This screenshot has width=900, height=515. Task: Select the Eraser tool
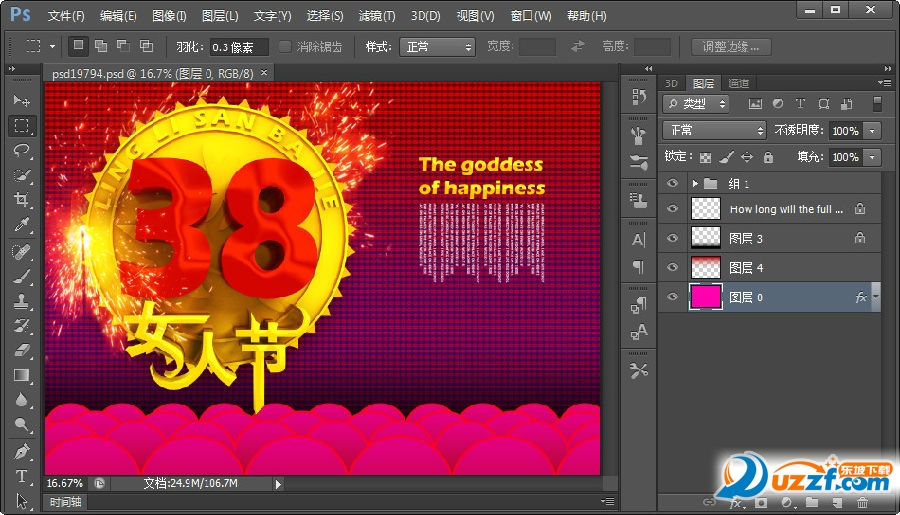tap(21, 351)
